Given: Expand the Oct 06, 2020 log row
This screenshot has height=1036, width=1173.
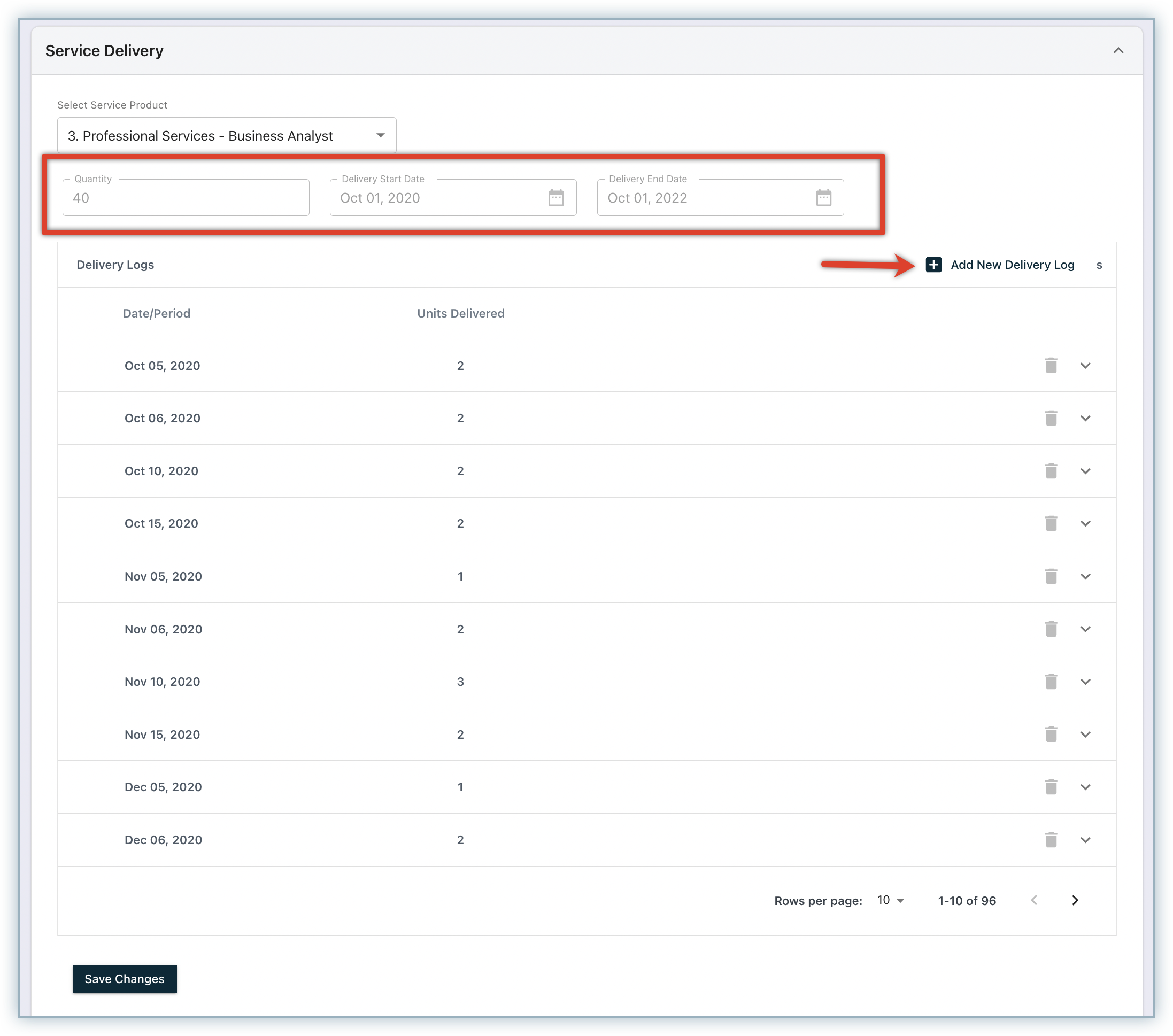Looking at the screenshot, I should click(x=1085, y=418).
